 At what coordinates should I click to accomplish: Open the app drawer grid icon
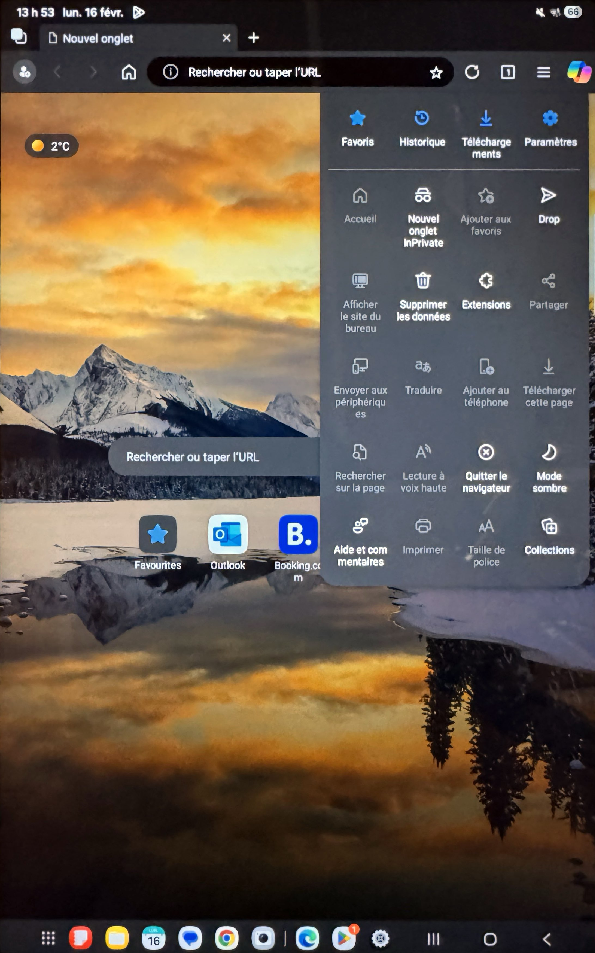48,938
